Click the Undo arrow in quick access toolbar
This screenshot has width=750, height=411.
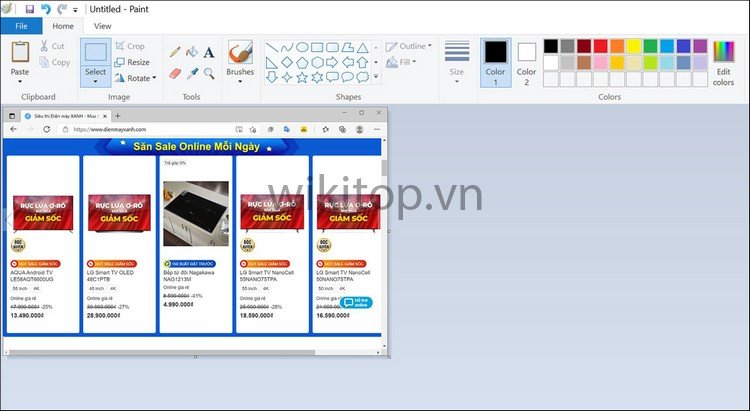[46, 9]
